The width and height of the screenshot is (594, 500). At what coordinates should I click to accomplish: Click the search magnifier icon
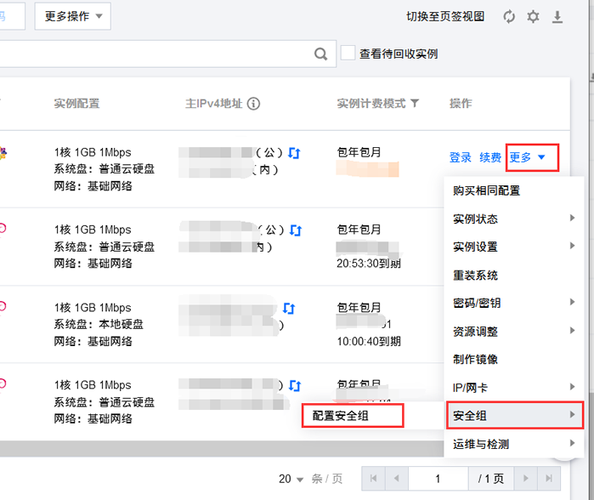tap(320, 54)
